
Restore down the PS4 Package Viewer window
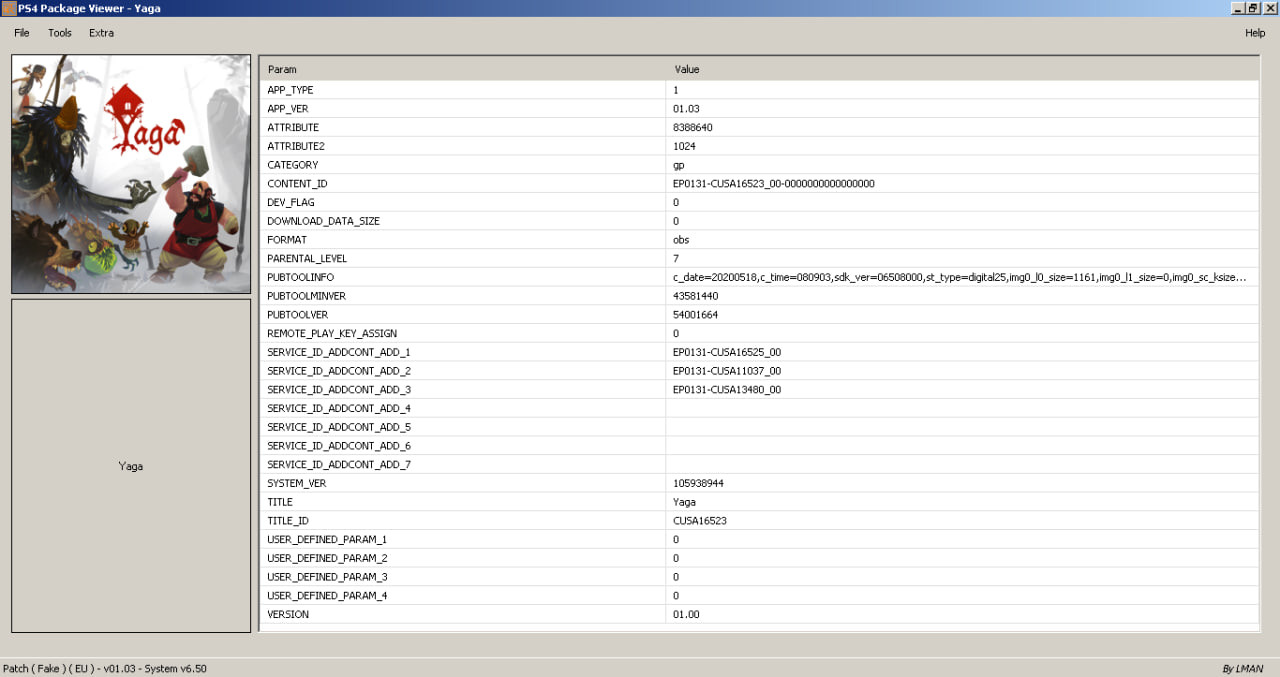[x=1253, y=8]
